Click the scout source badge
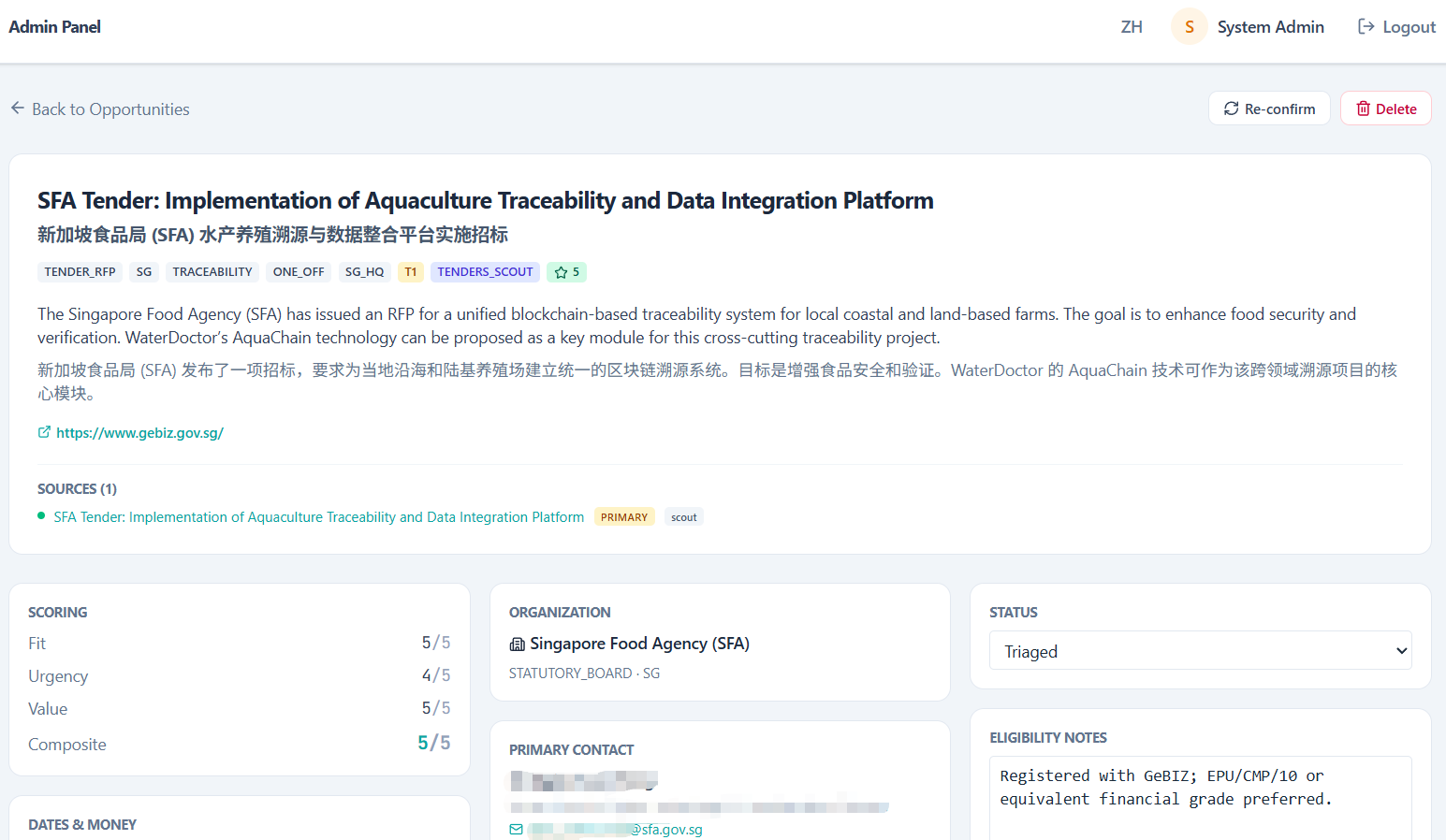The height and width of the screenshot is (840, 1446). pos(684,517)
